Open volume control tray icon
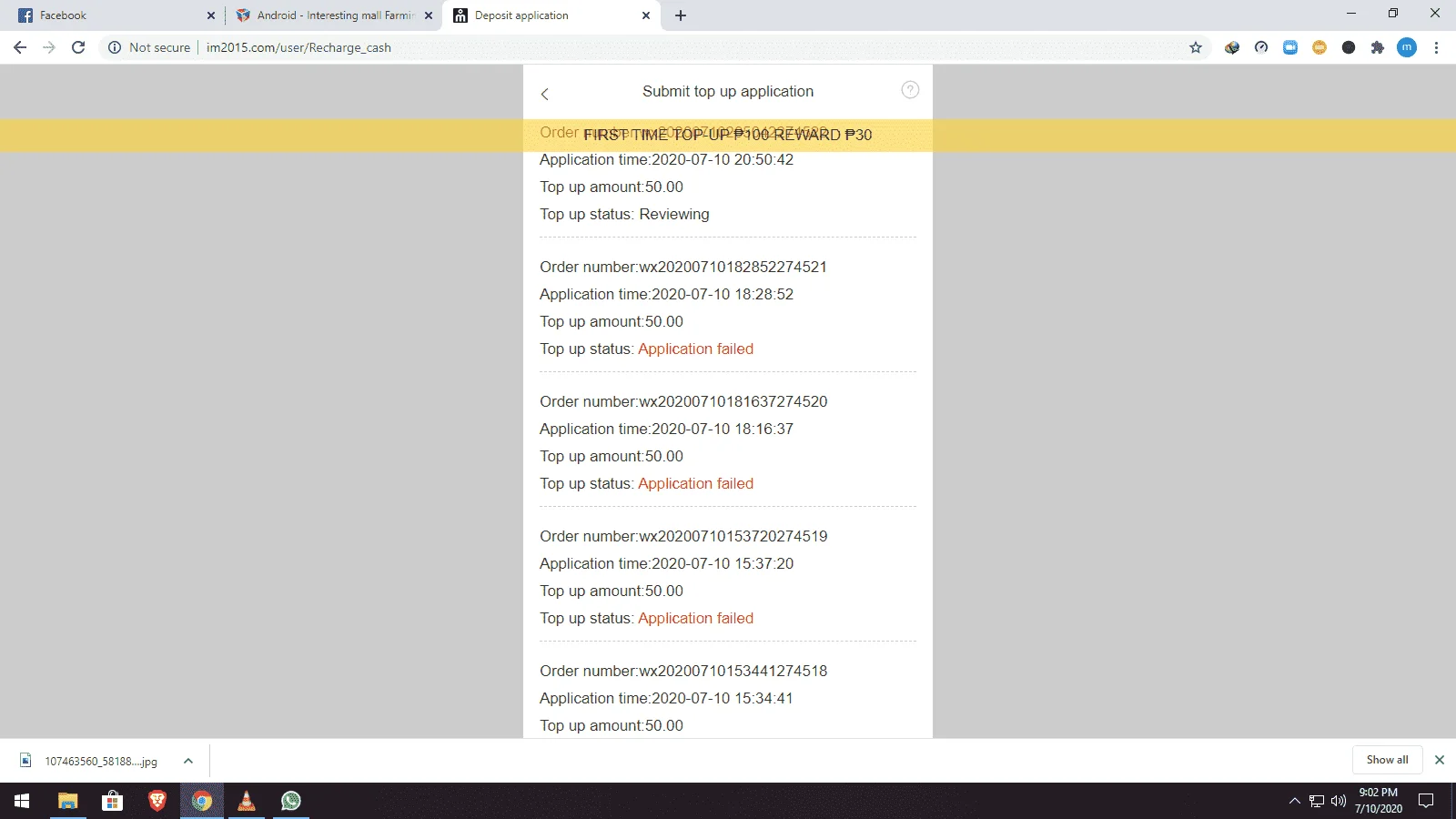This screenshot has width=1456, height=819. [x=1339, y=801]
